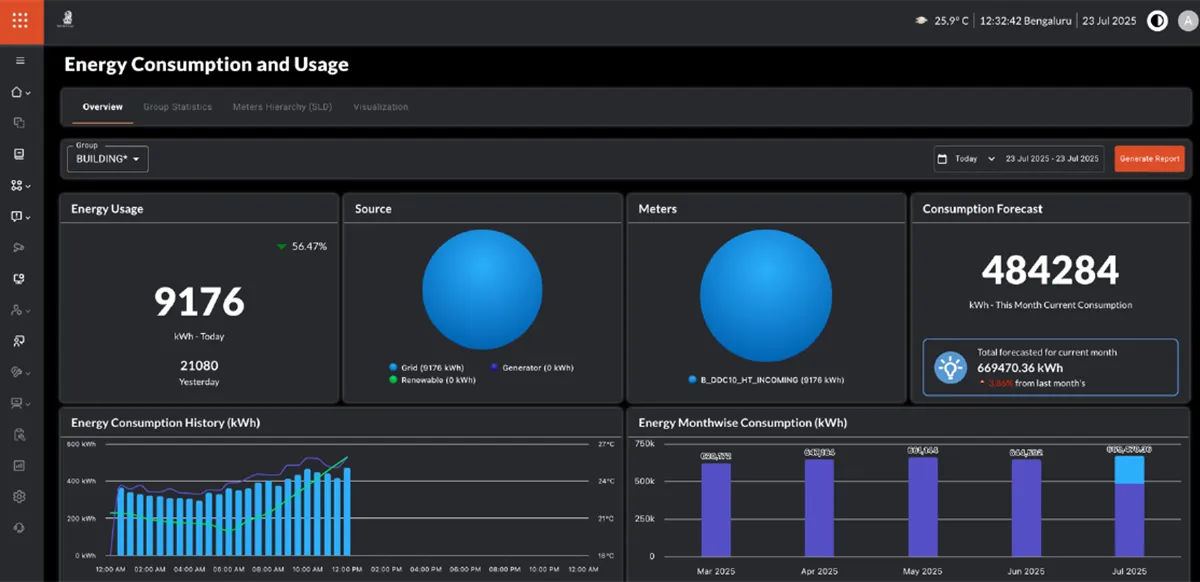This screenshot has width=1200, height=582.
Task: Open the bar chart reports sidebar icon
Action: [18, 466]
